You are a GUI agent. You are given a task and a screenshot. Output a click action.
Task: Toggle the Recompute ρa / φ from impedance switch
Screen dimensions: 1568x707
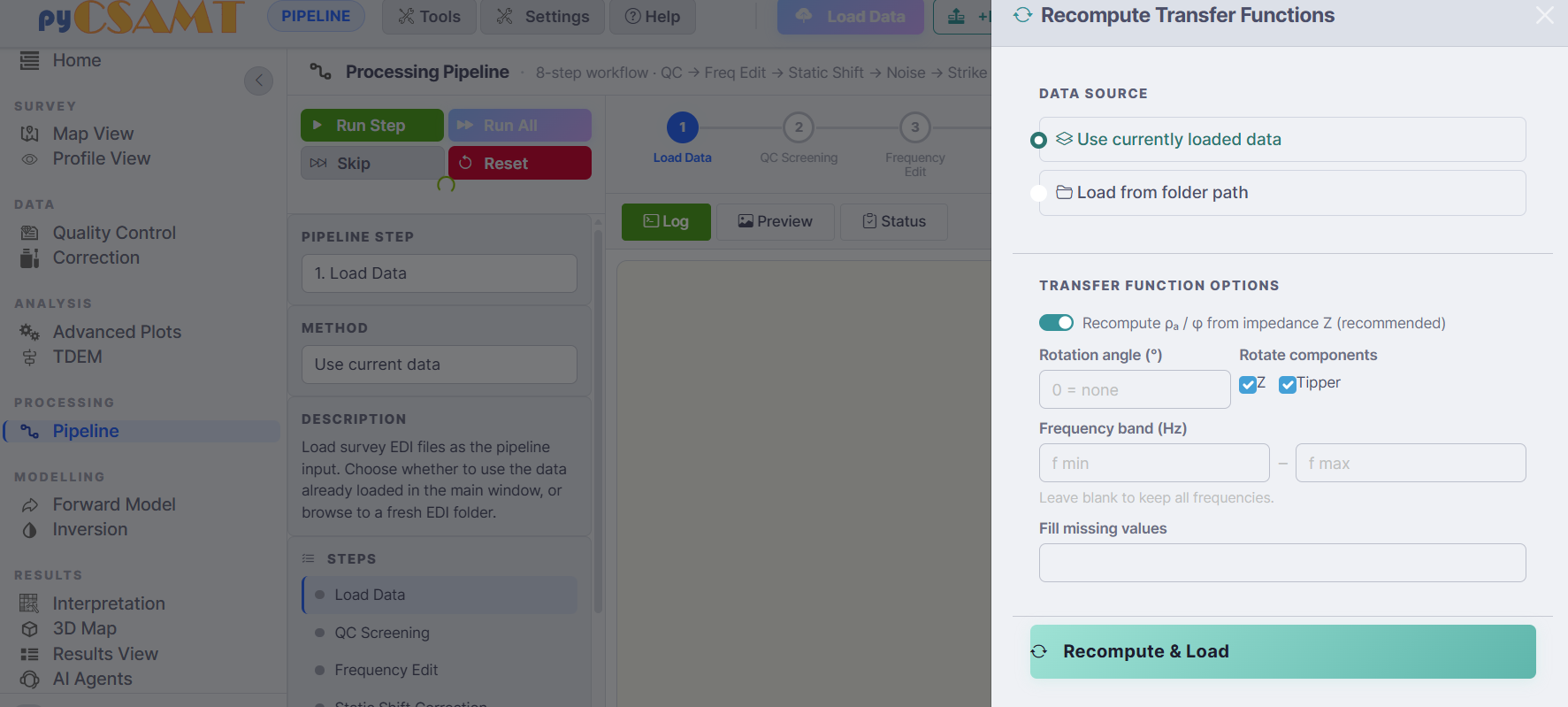coord(1056,323)
